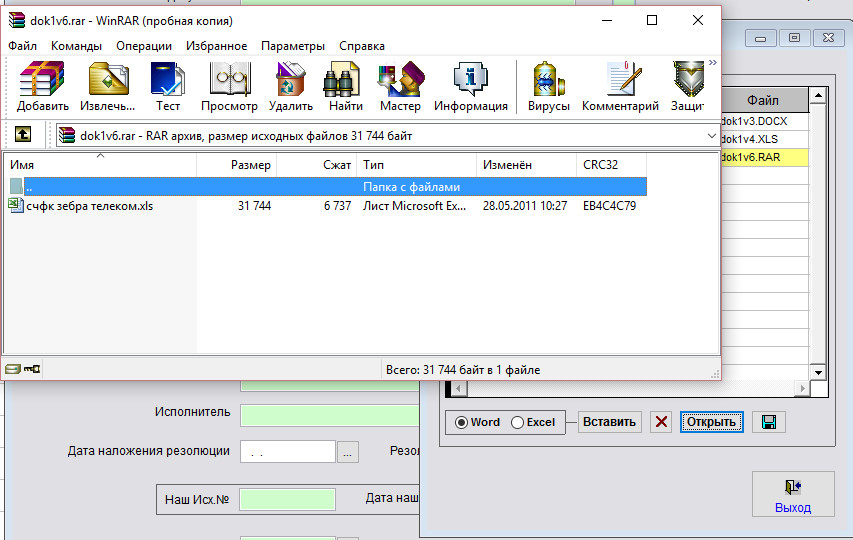Open the Комментарий (Comment) tool
Image resolution: width=853 pixels, height=540 pixels.
tap(620, 86)
